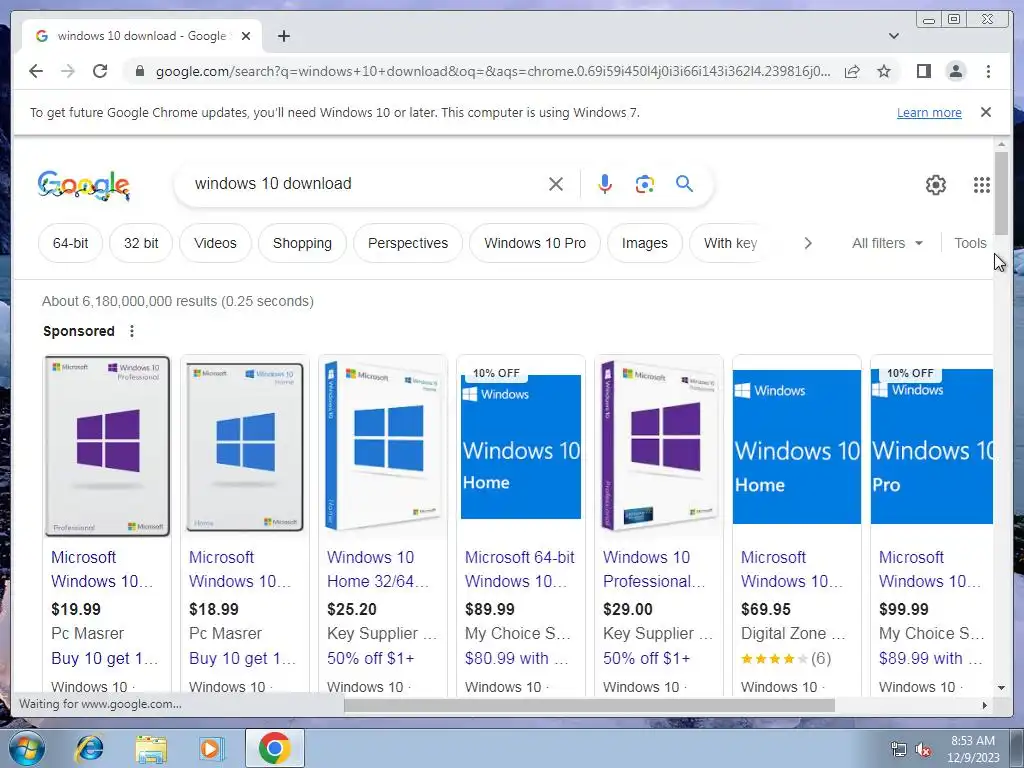Switch to Images results

click(645, 243)
